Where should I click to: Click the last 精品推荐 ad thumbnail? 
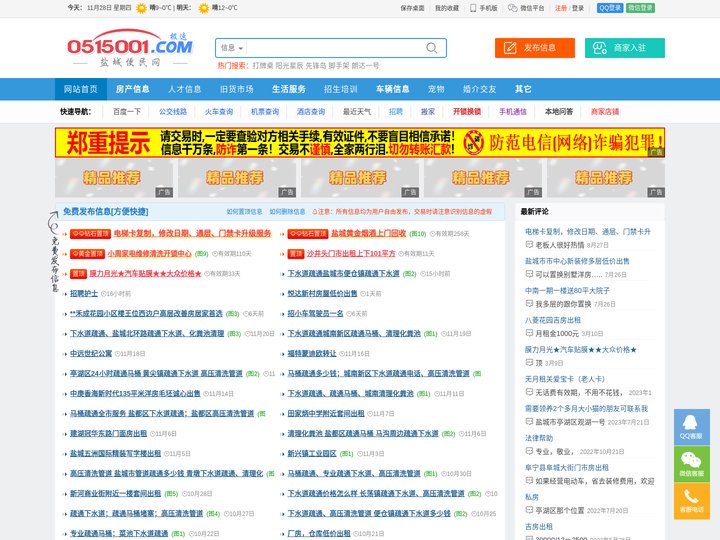[x=606, y=178]
